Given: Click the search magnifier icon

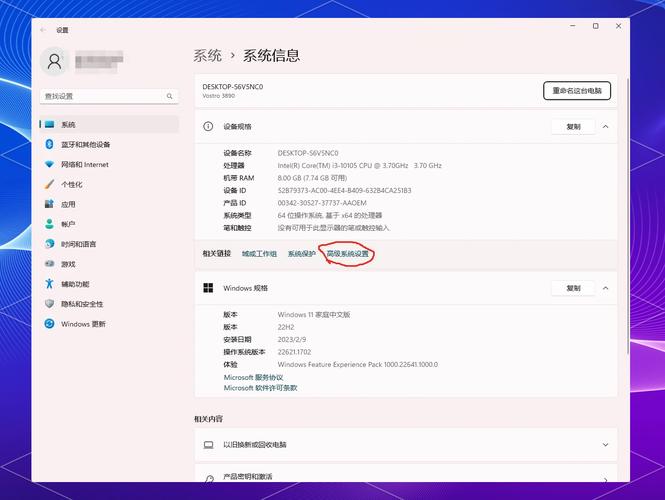Looking at the screenshot, I should coord(170,96).
